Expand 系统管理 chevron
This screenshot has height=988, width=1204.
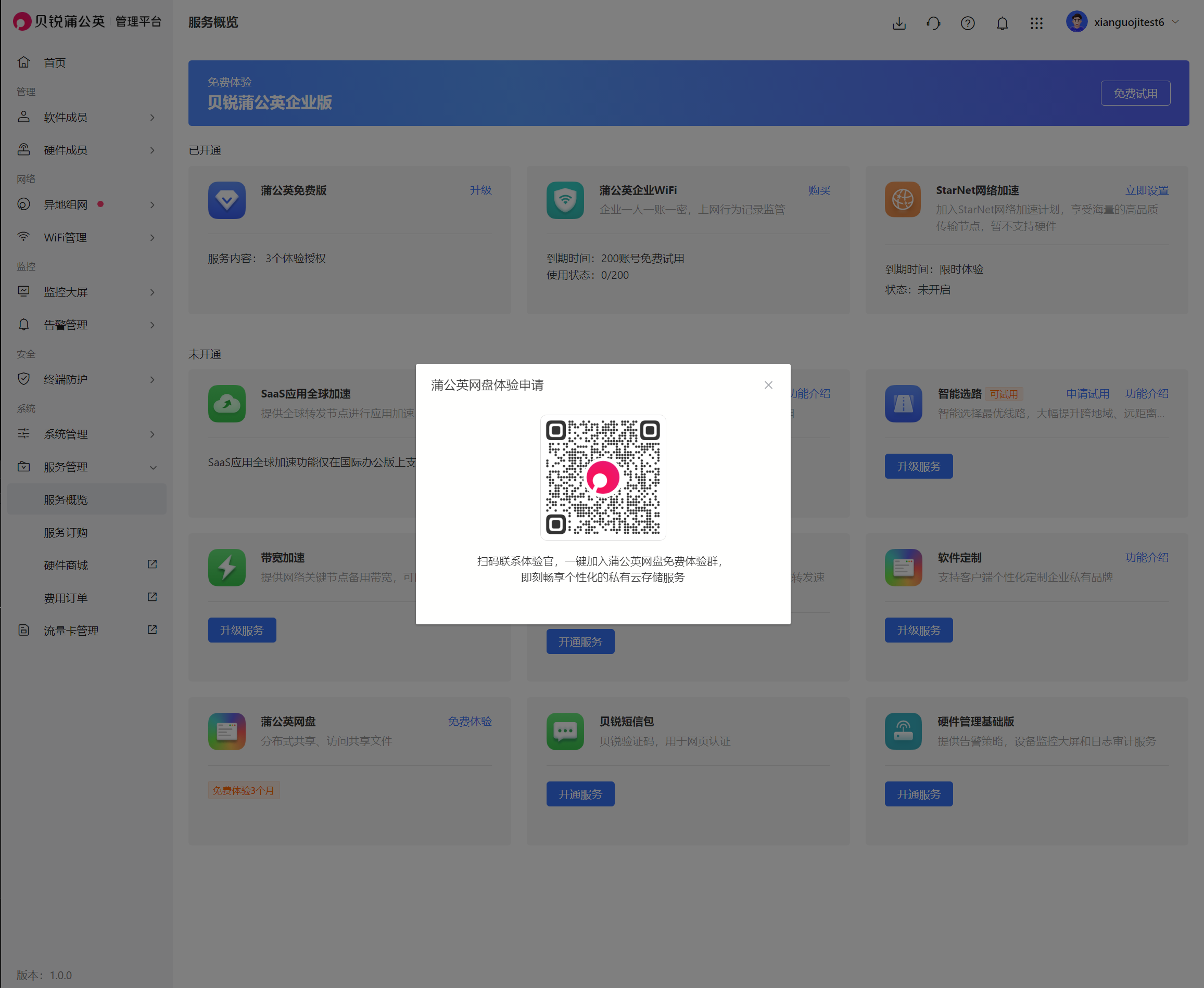click(x=153, y=434)
